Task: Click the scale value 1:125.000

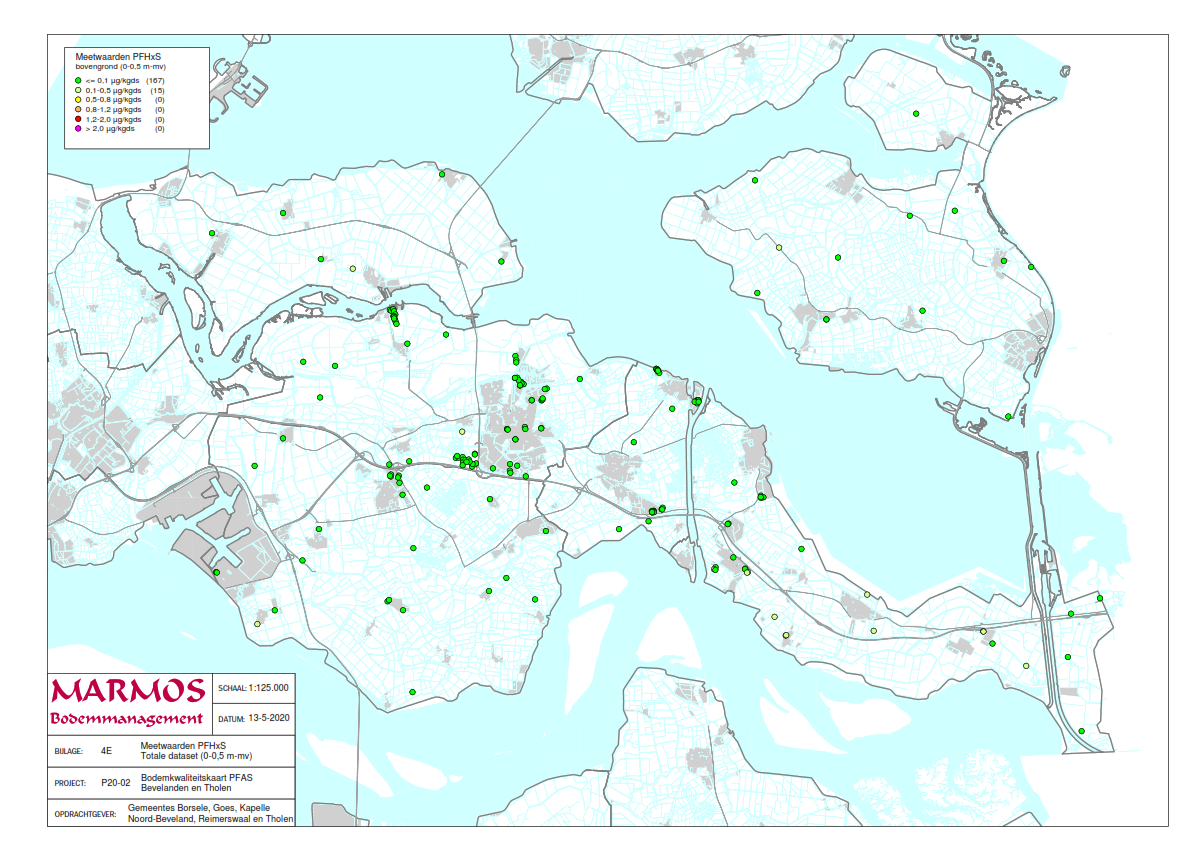Action: click(x=267, y=688)
